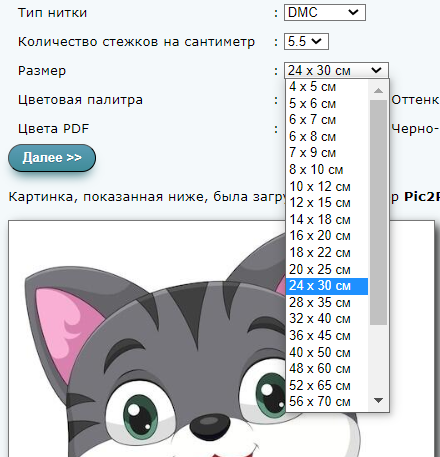Click the Далее >> button
This screenshot has width=440, height=457.
click(x=52, y=158)
